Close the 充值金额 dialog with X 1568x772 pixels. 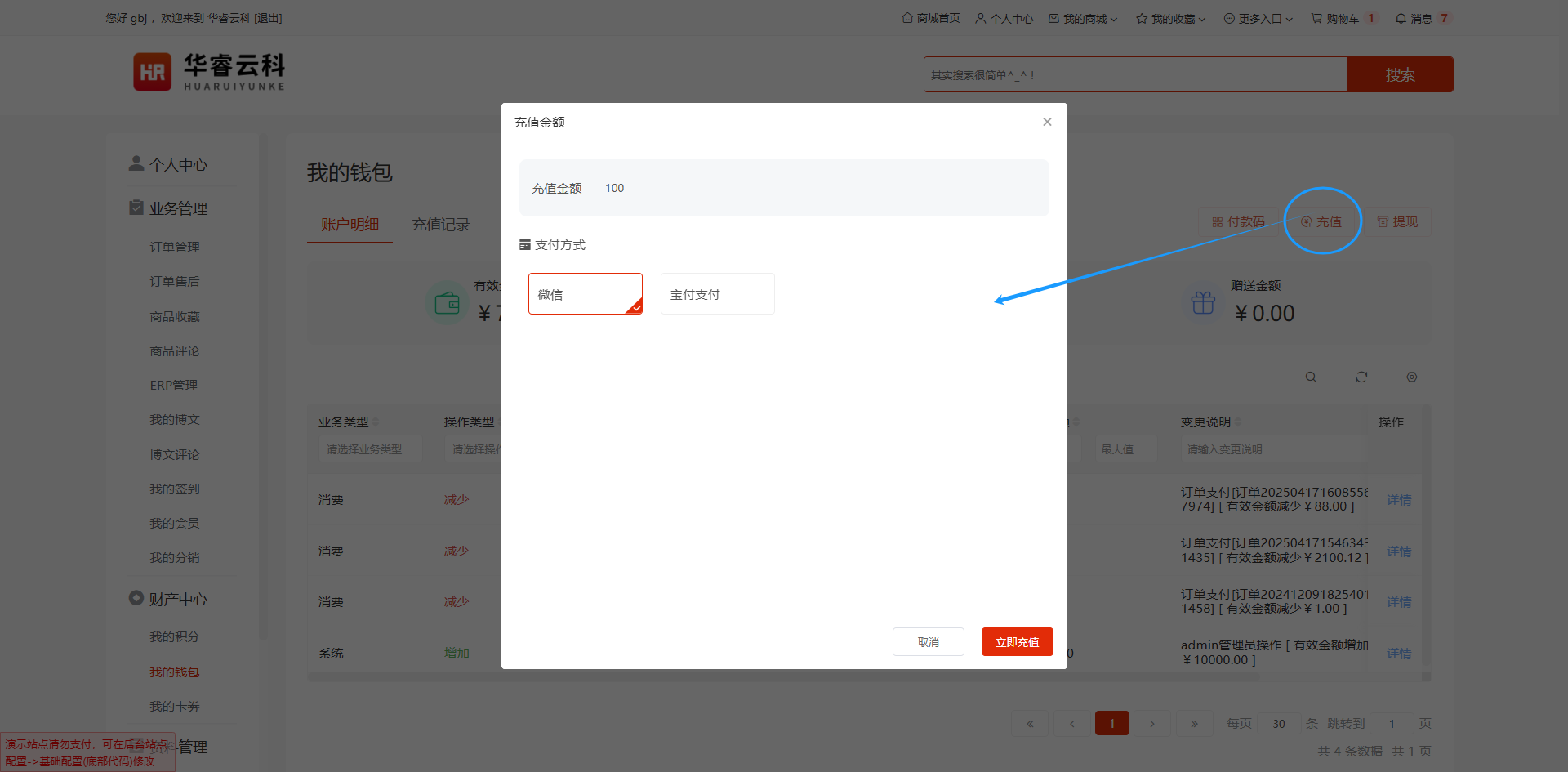coord(1047,122)
